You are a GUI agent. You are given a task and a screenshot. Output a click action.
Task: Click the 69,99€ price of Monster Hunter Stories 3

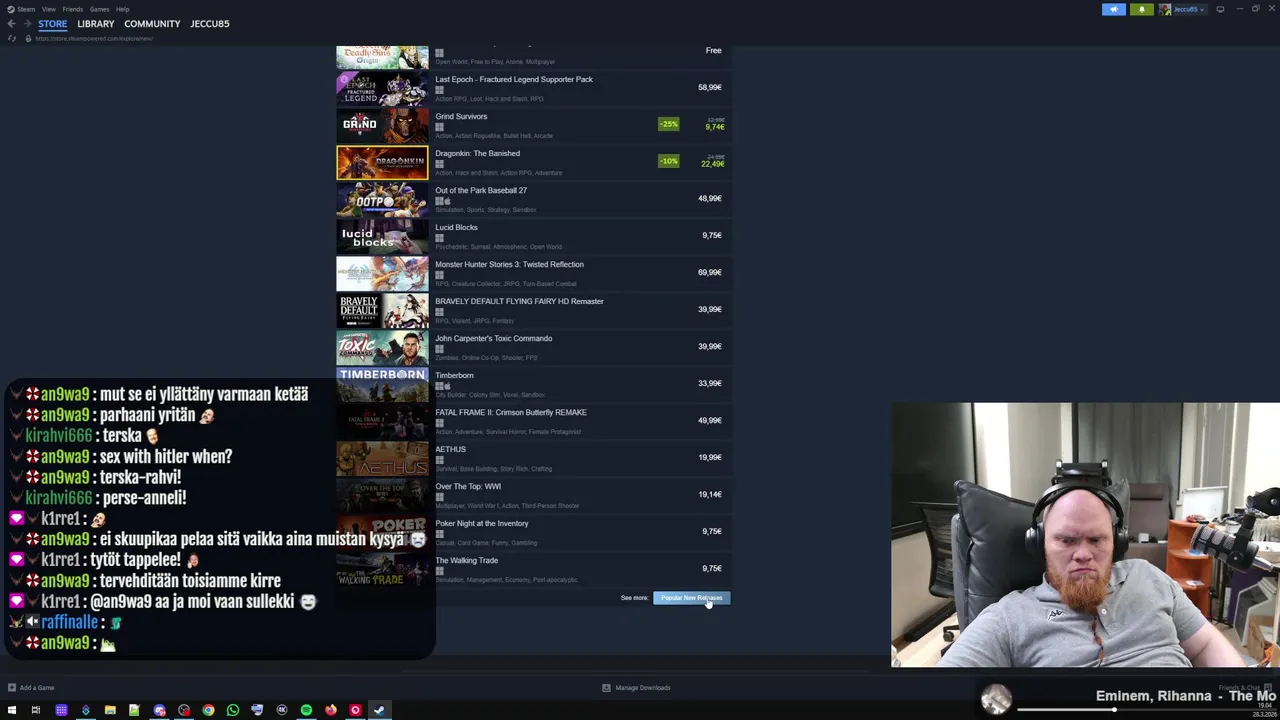pos(709,272)
